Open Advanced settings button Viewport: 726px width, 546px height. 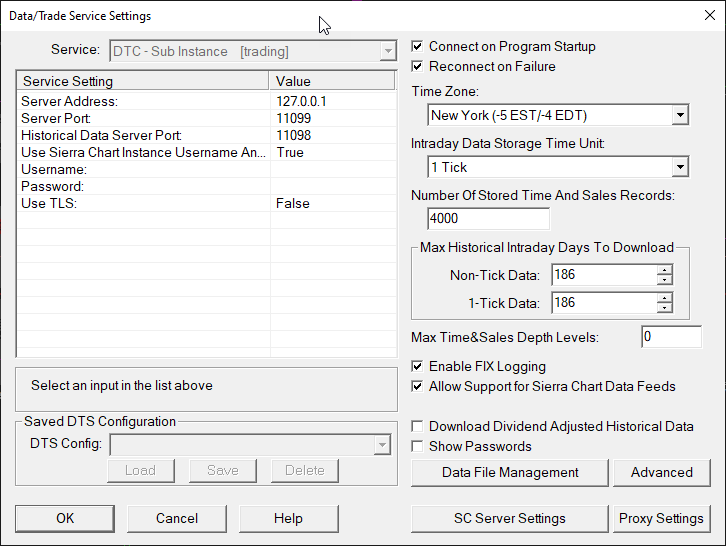(x=662, y=472)
